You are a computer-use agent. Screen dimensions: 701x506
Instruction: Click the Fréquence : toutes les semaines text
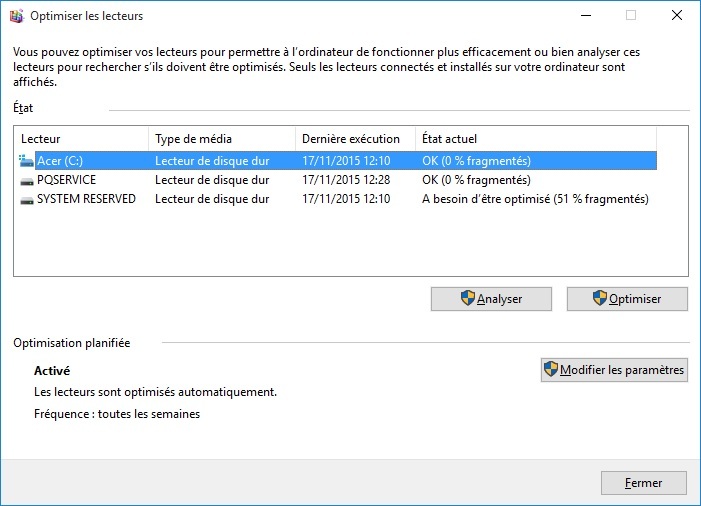click(117, 414)
